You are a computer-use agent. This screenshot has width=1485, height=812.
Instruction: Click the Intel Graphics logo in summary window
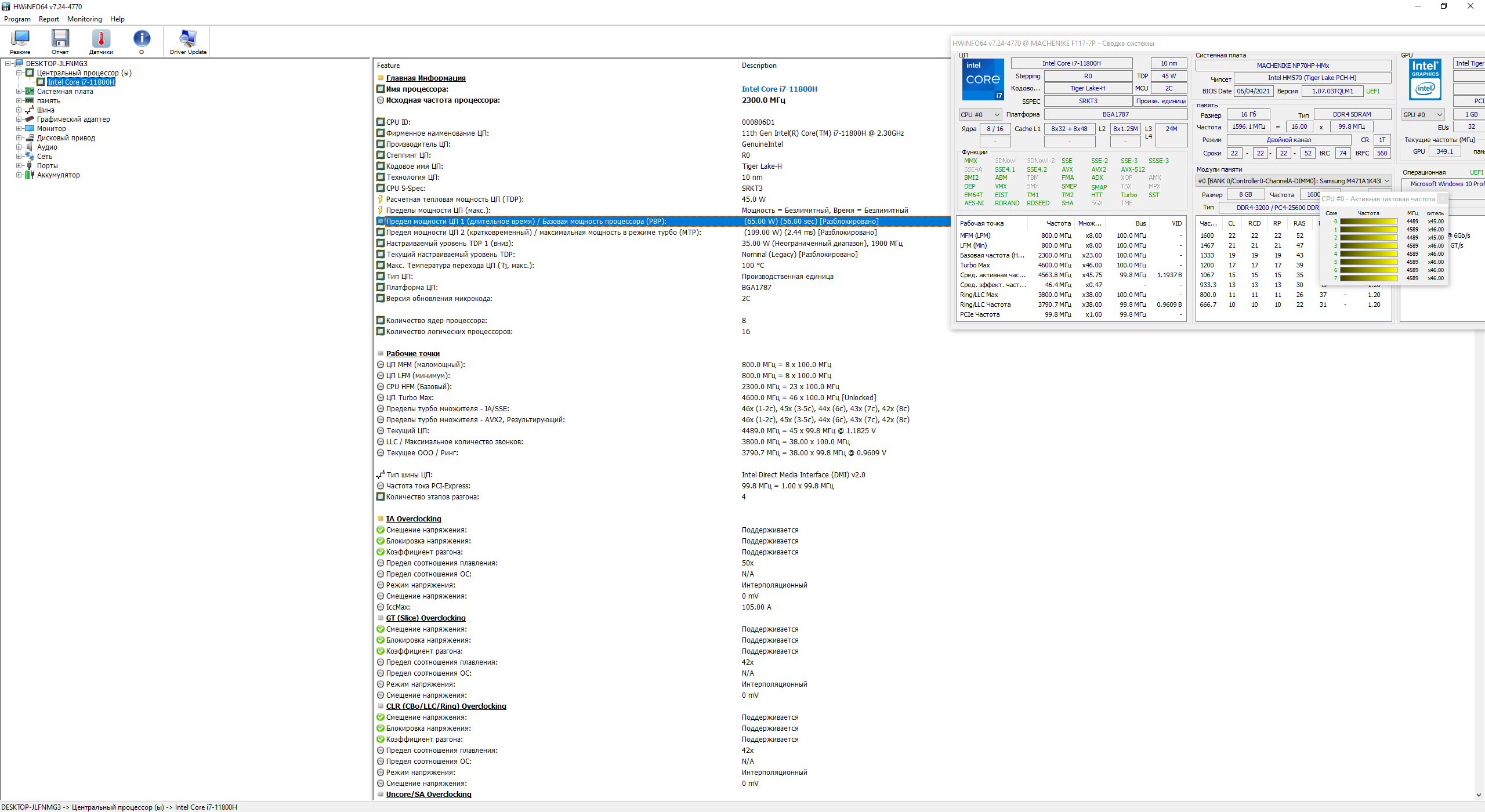[x=1425, y=79]
